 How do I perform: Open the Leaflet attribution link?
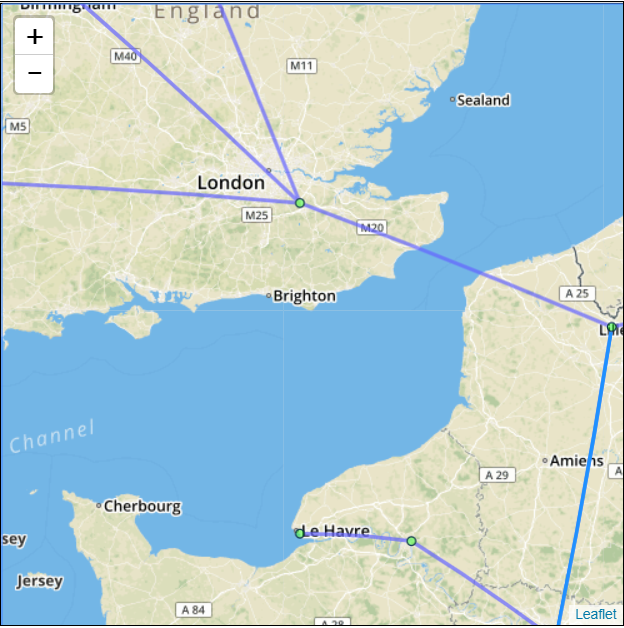(x=596, y=614)
